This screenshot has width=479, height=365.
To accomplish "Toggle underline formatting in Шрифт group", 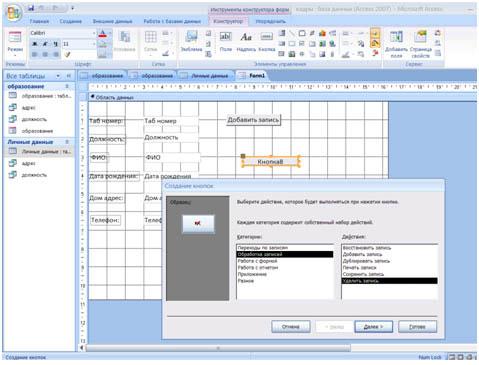I will point(56,44).
